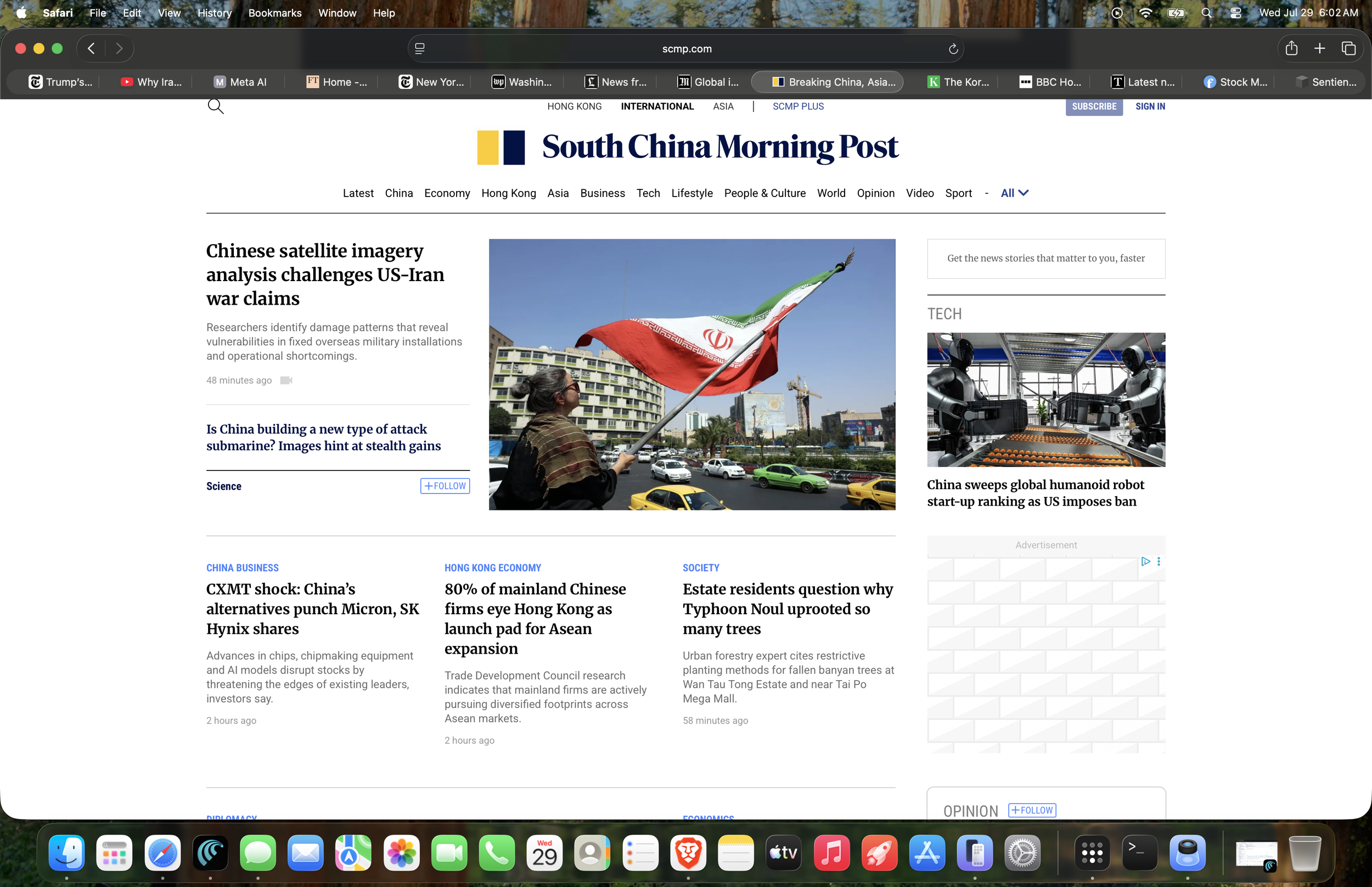Go to the Sport section
1372x887 pixels.
(x=958, y=193)
